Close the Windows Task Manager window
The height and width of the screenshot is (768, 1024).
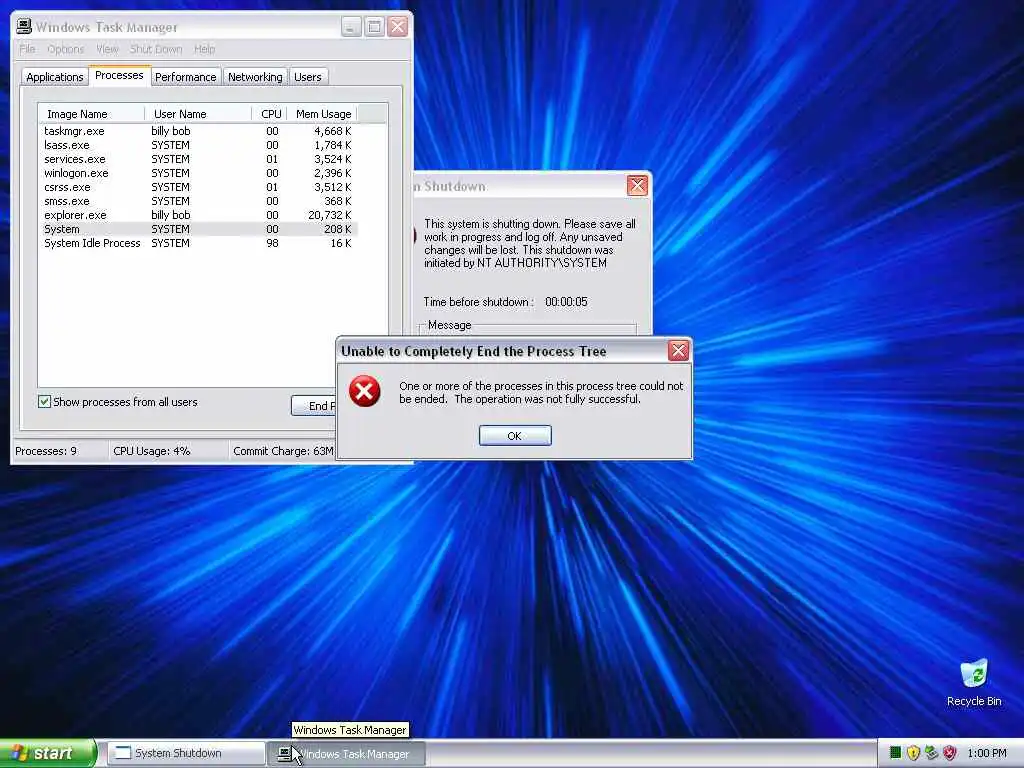click(398, 27)
